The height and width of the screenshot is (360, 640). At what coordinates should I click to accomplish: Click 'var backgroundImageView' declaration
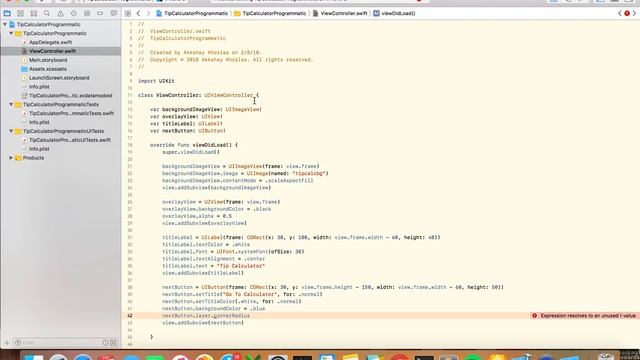(x=206, y=109)
